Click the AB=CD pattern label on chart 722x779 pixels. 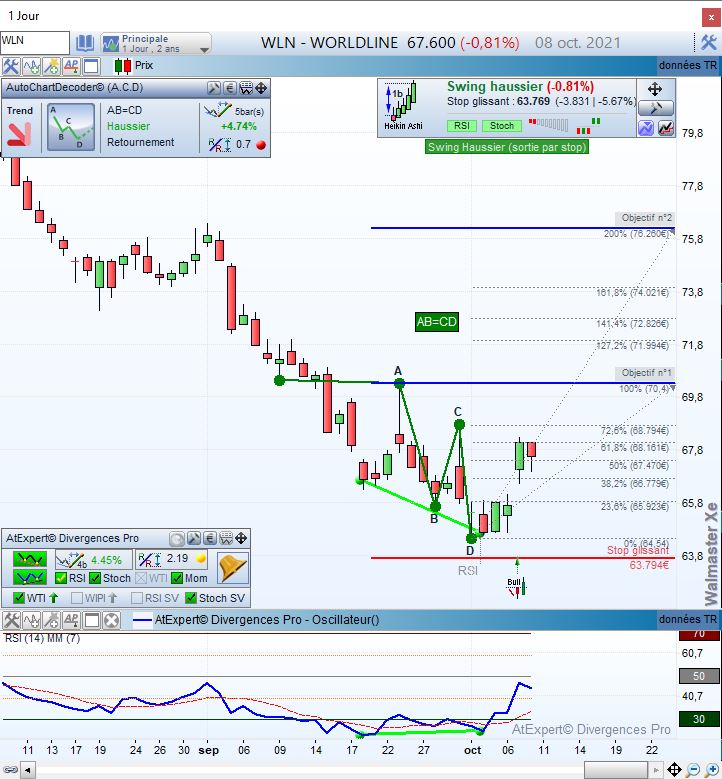click(x=436, y=322)
